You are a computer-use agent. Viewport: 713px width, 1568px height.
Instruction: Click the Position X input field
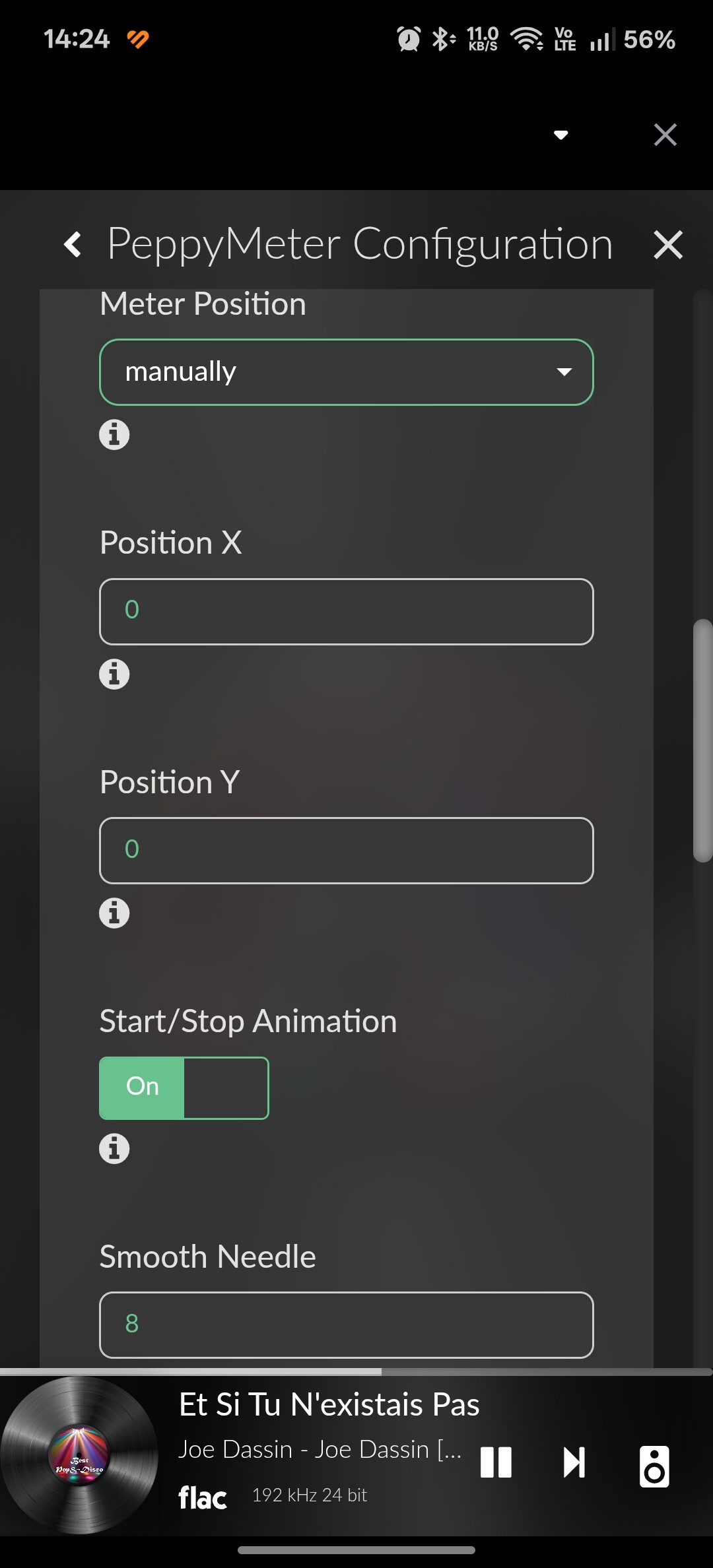point(346,611)
